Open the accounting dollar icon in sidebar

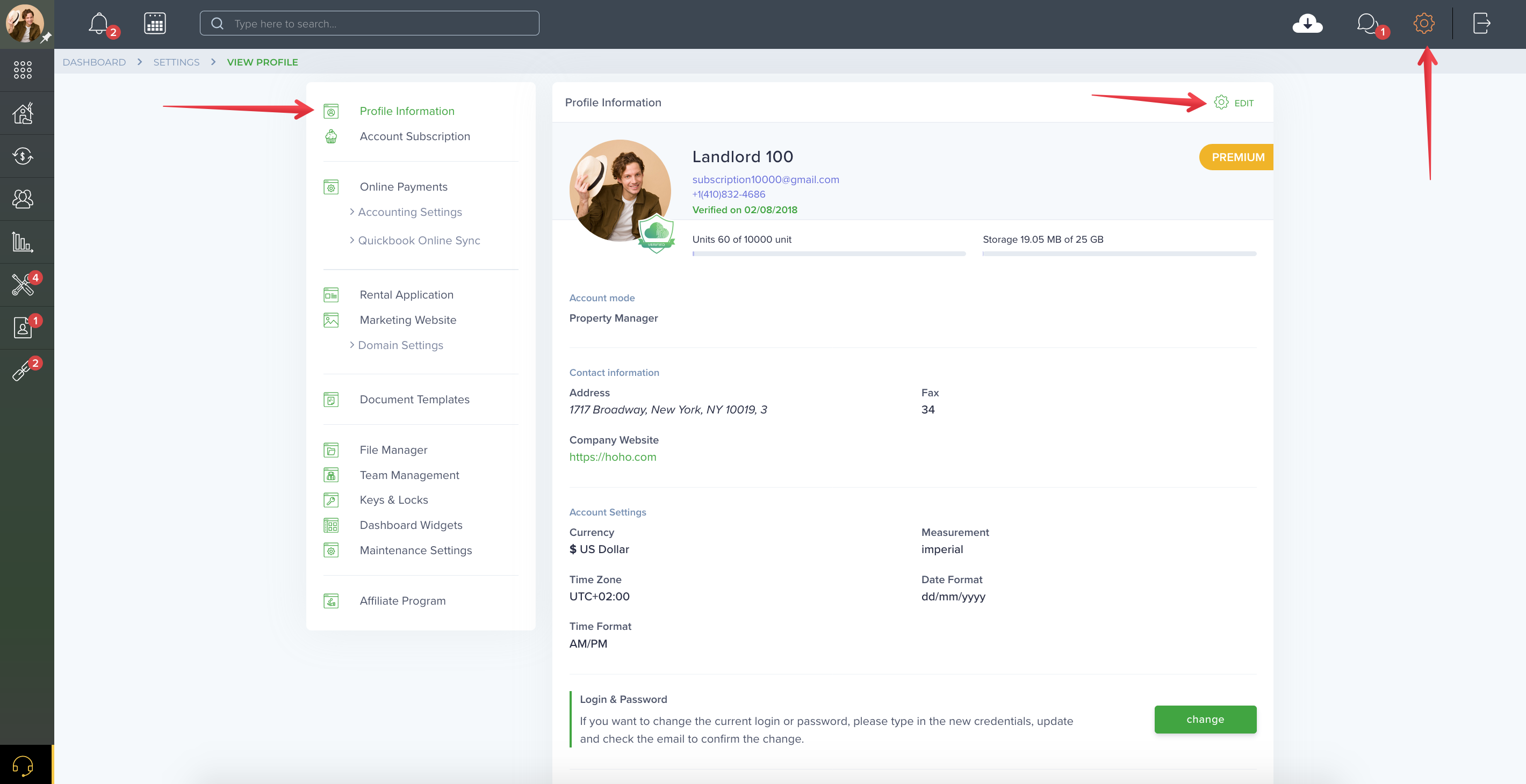point(23,156)
